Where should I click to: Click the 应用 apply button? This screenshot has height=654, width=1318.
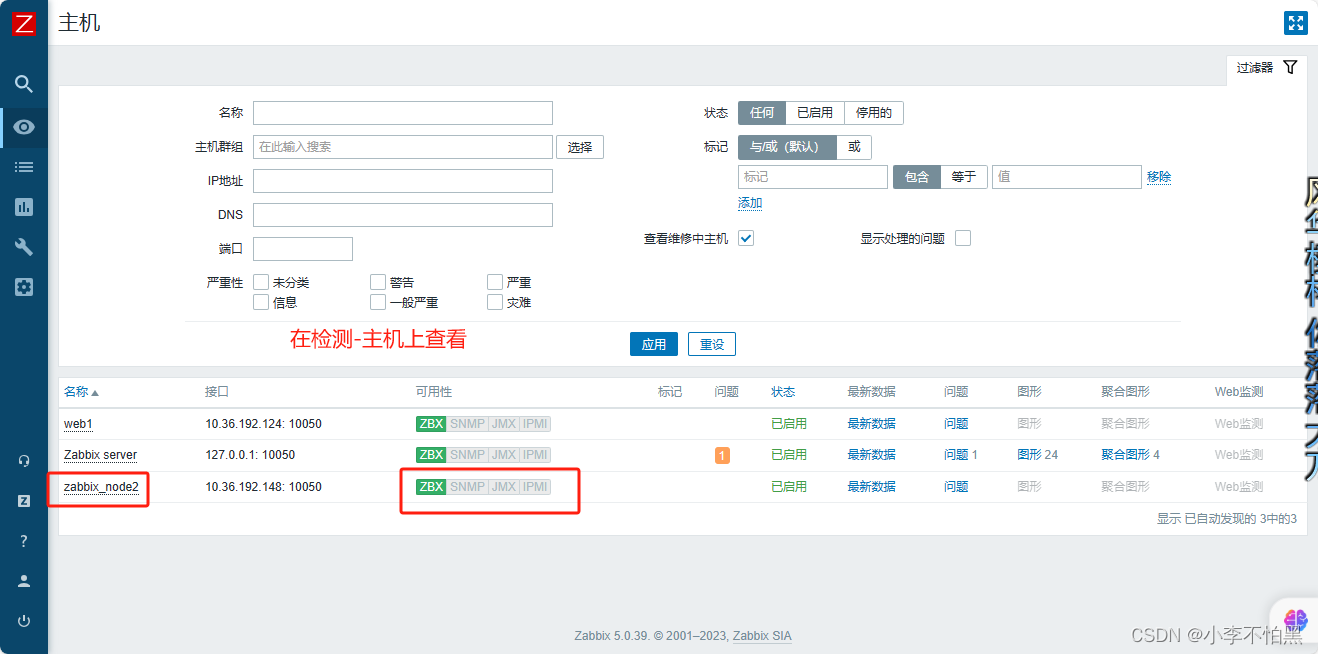coord(654,344)
